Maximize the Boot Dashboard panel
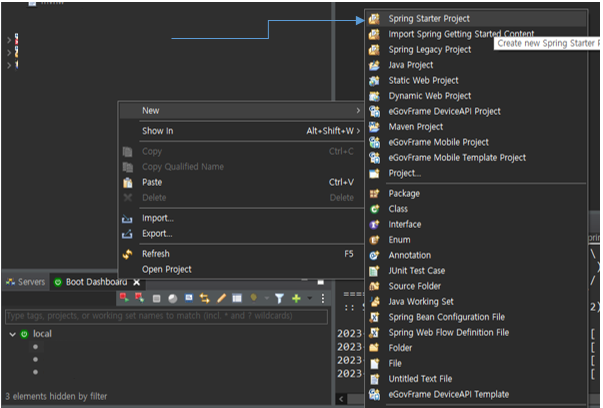Screen dimensions: 603x408 pyautogui.click(x=320, y=283)
